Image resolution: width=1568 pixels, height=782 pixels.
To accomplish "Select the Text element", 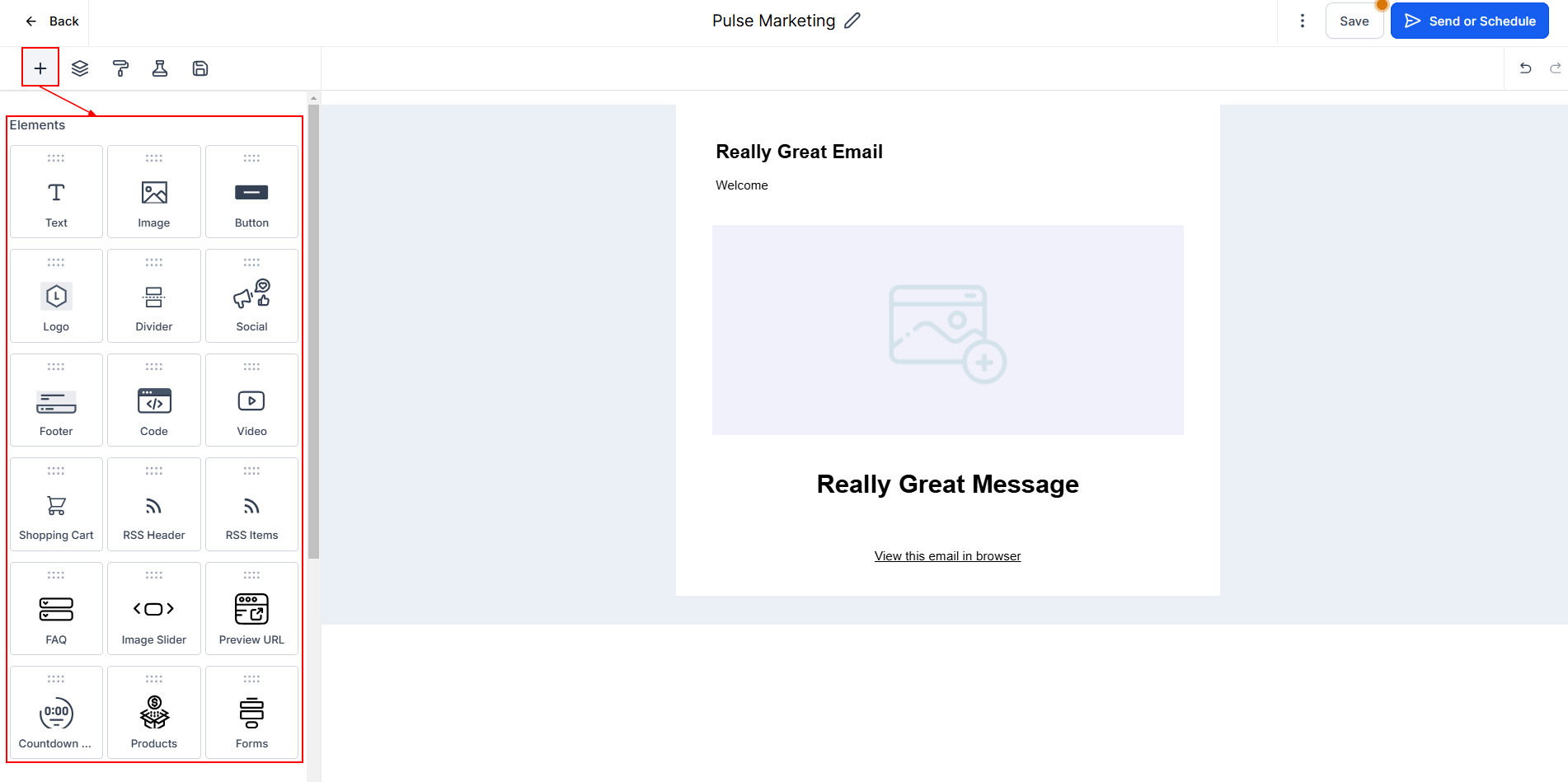I will pyautogui.click(x=56, y=192).
